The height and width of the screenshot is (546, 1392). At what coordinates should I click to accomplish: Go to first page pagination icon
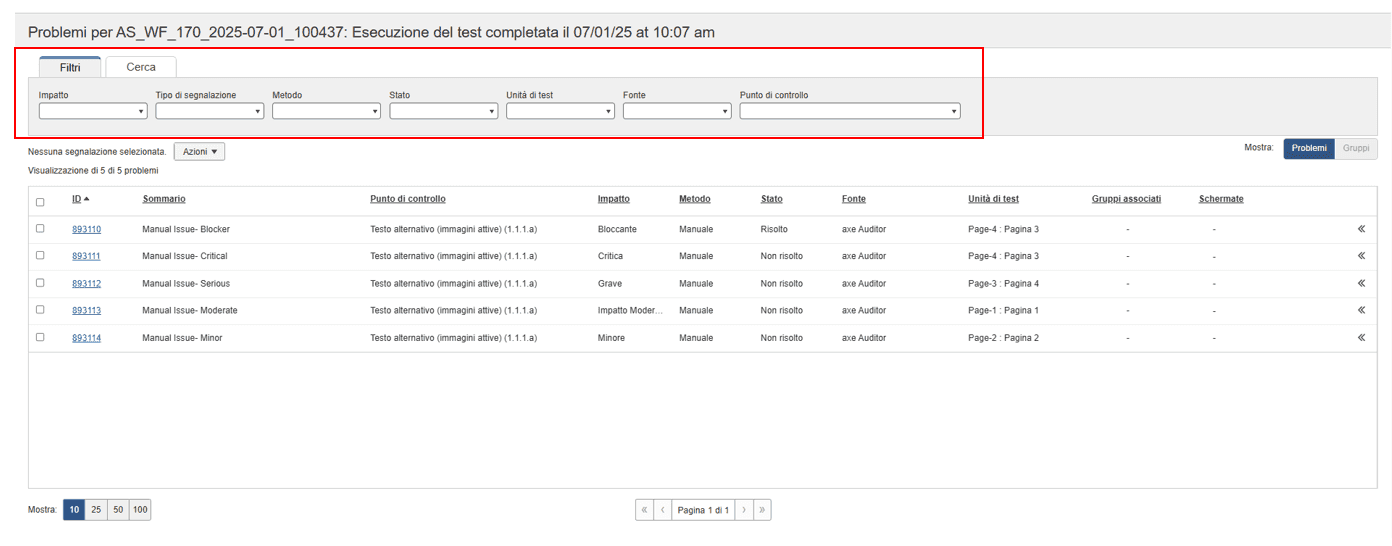(645, 510)
